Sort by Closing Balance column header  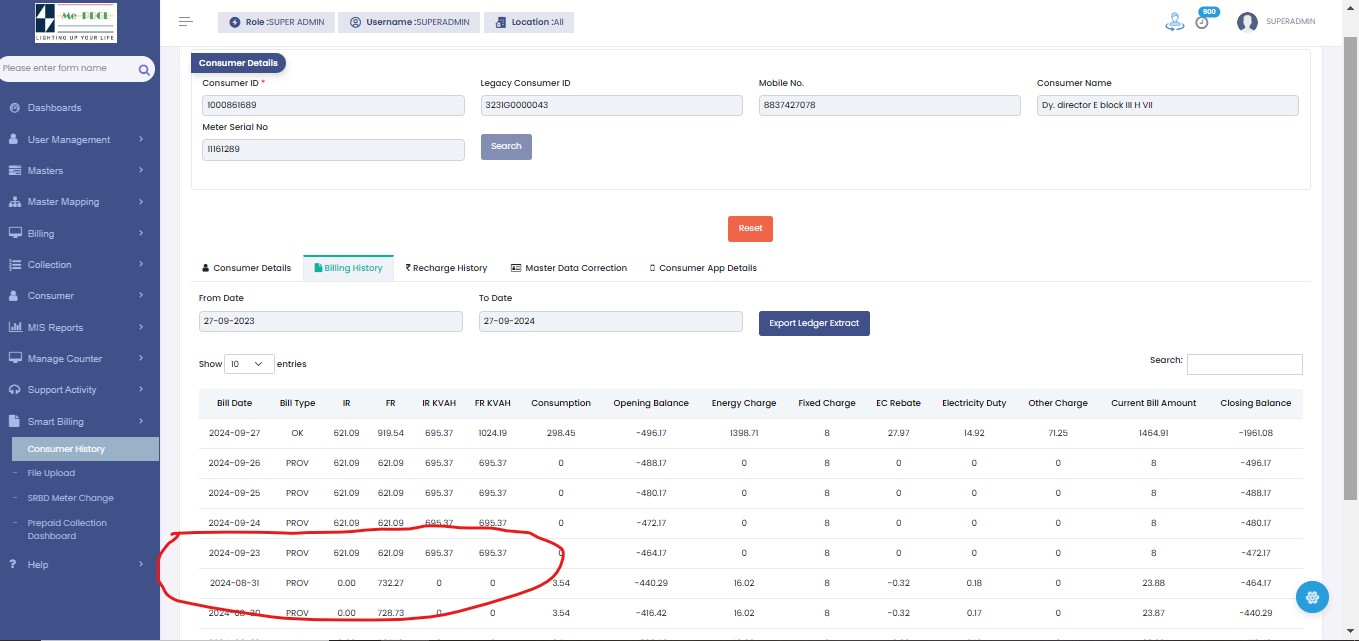[1255, 403]
